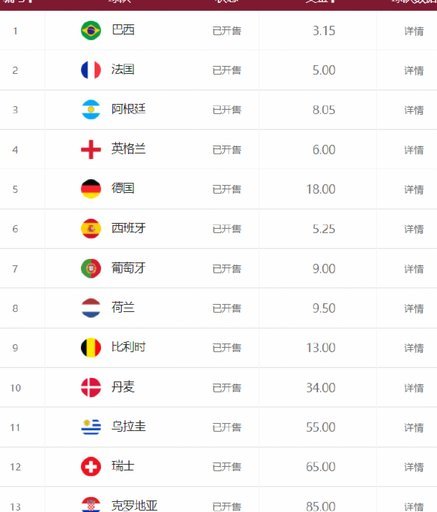Open 详情 link for 瑞士 row
Viewport: 437px width, 512px height.
[x=414, y=467]
